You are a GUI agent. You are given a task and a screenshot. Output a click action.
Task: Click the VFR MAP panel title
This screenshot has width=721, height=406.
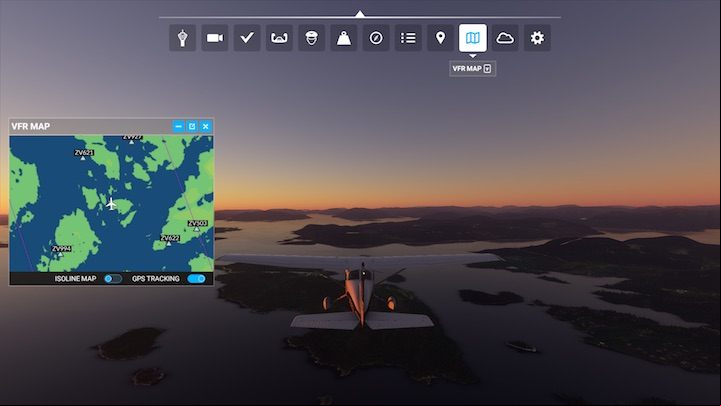[31, 126]
